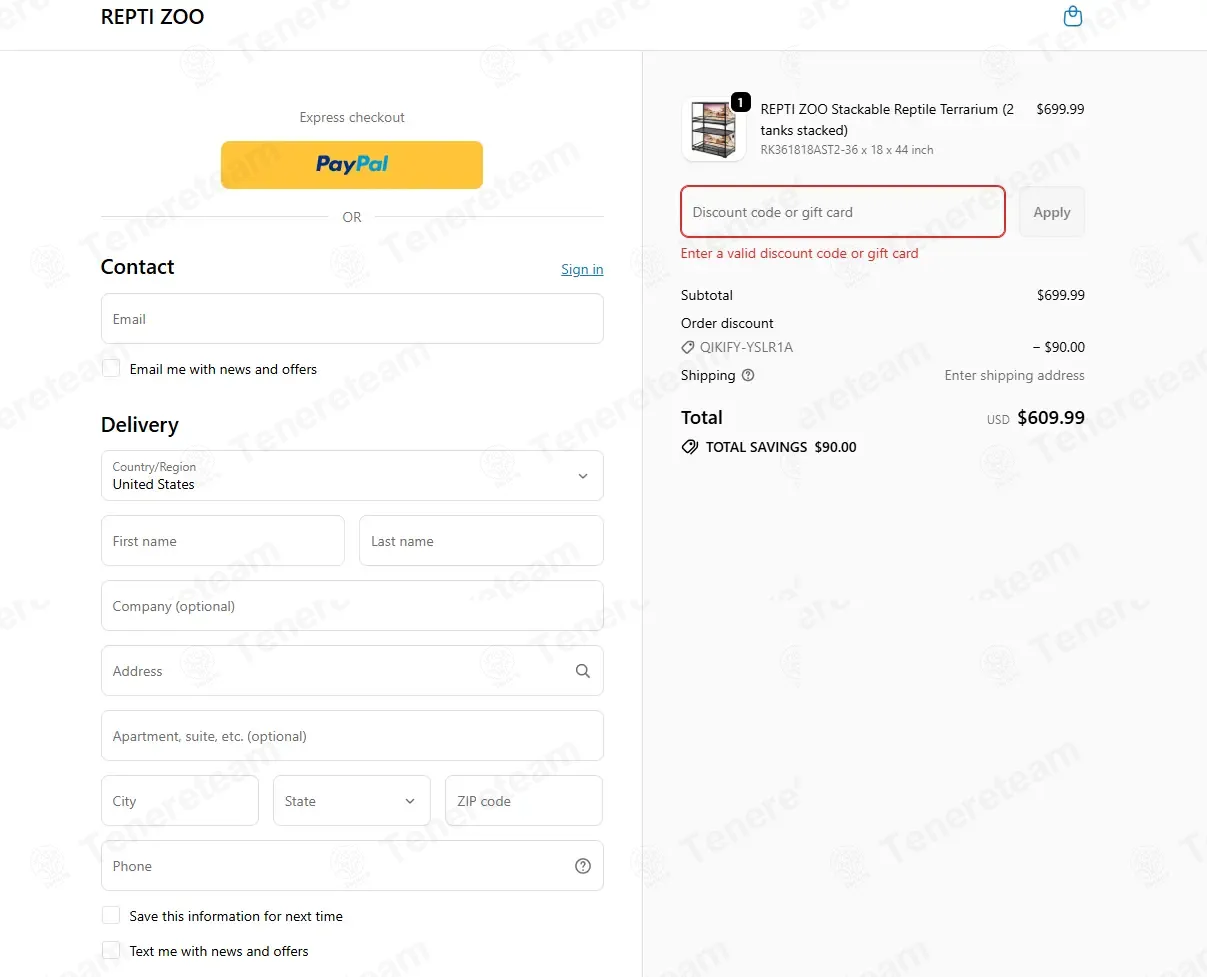1207x977 pixels.
Task: Click the REPTI ZOO store logo text
Action: [152, 17]
